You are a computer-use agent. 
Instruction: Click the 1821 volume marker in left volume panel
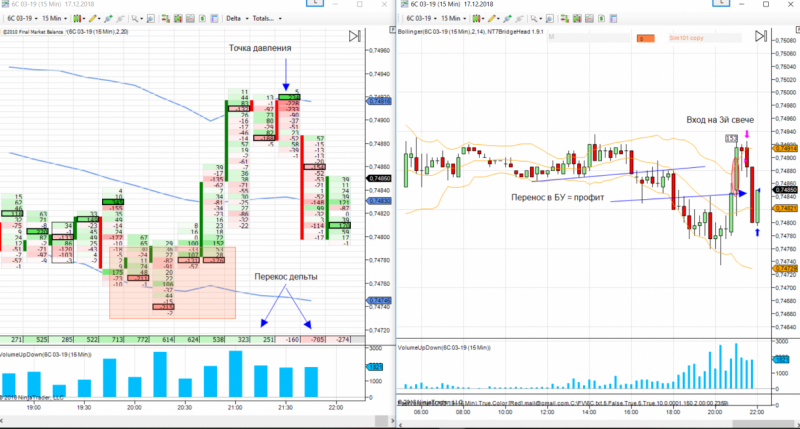[375, 367]
